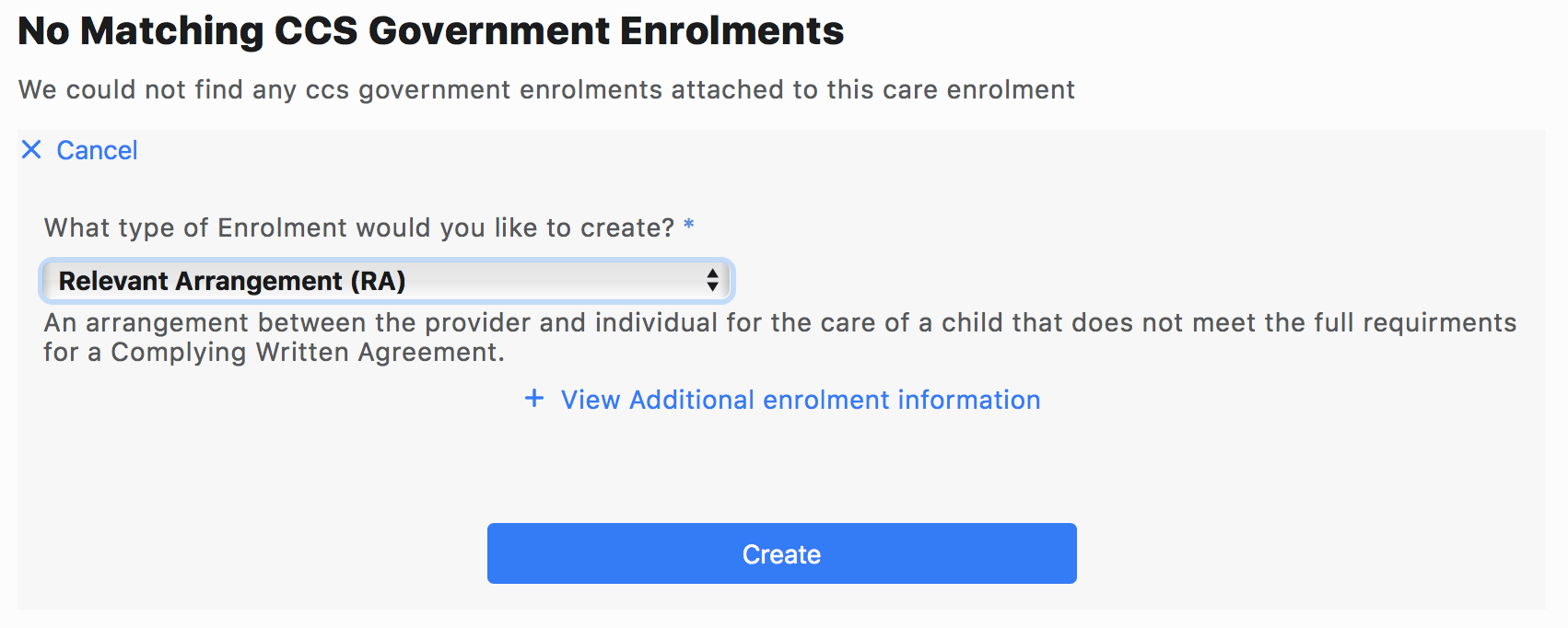This screenshot has width=1568, height=628.
Task: Click the required asterisk after the question
Action: coord(688,227)
